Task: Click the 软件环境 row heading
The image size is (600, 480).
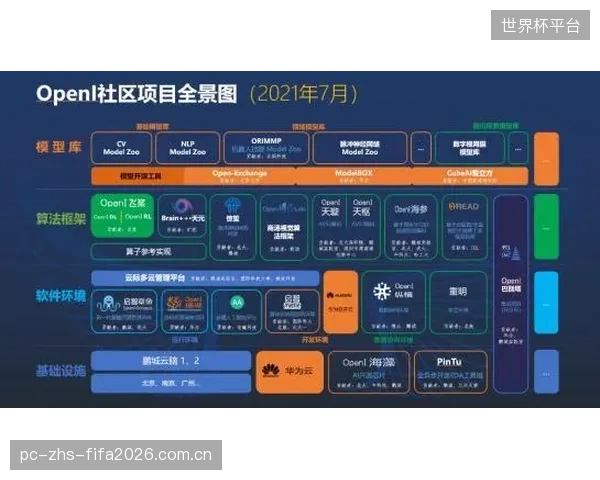Action: (61, 296)
